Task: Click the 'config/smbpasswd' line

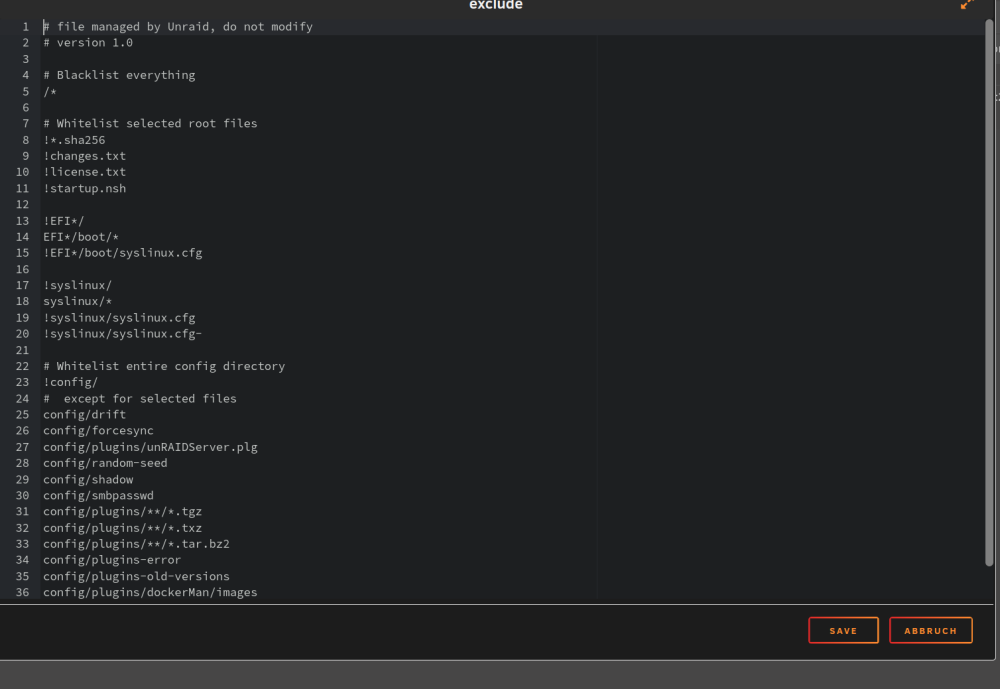Action: point(98,496)
